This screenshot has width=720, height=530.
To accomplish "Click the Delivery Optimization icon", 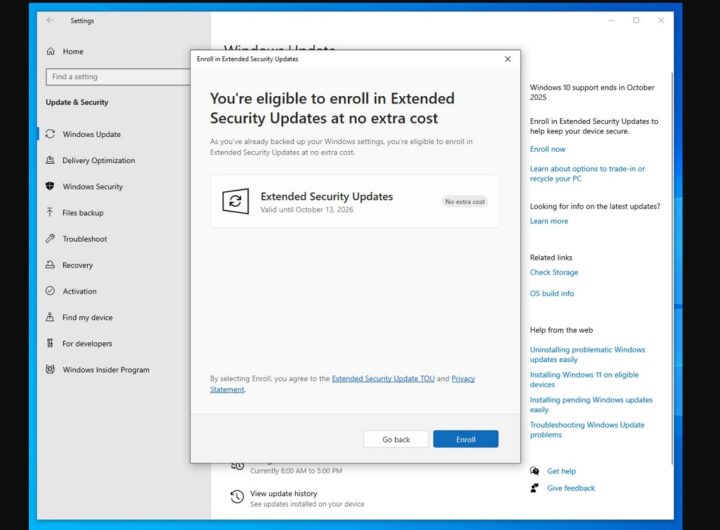I will 50,160.
